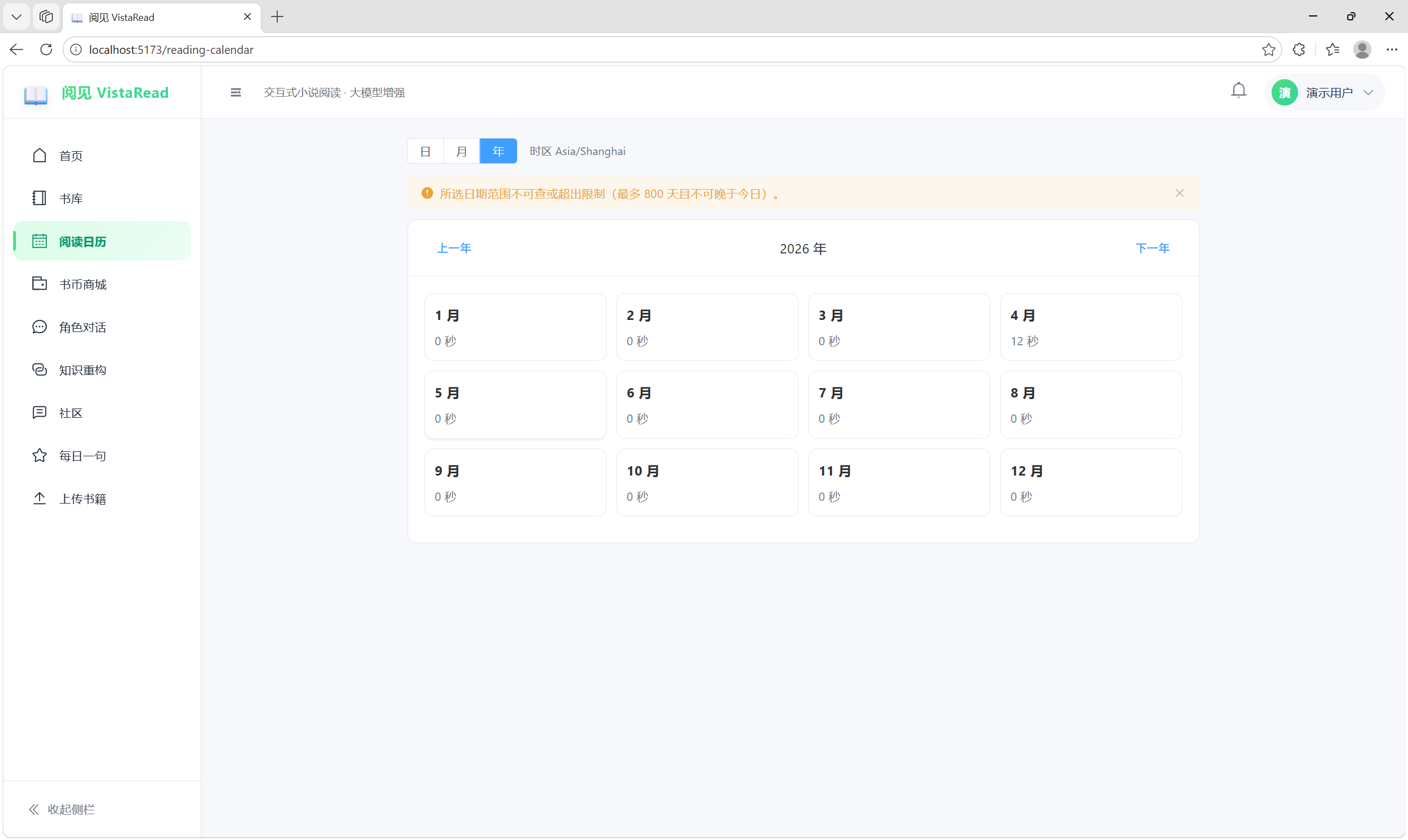The height and width of the screenshot is (840, 1408).
Task: Open the tab actions workspace icon
Action: click(46, 17)
